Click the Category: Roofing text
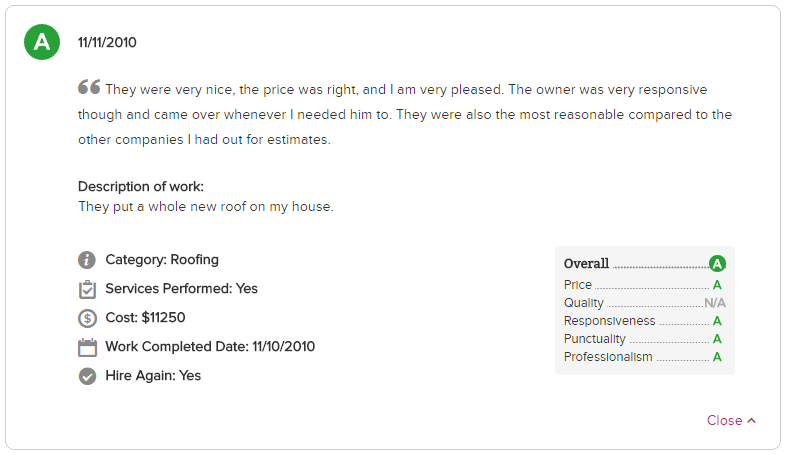787x455 pixels. tap(162, 260)
